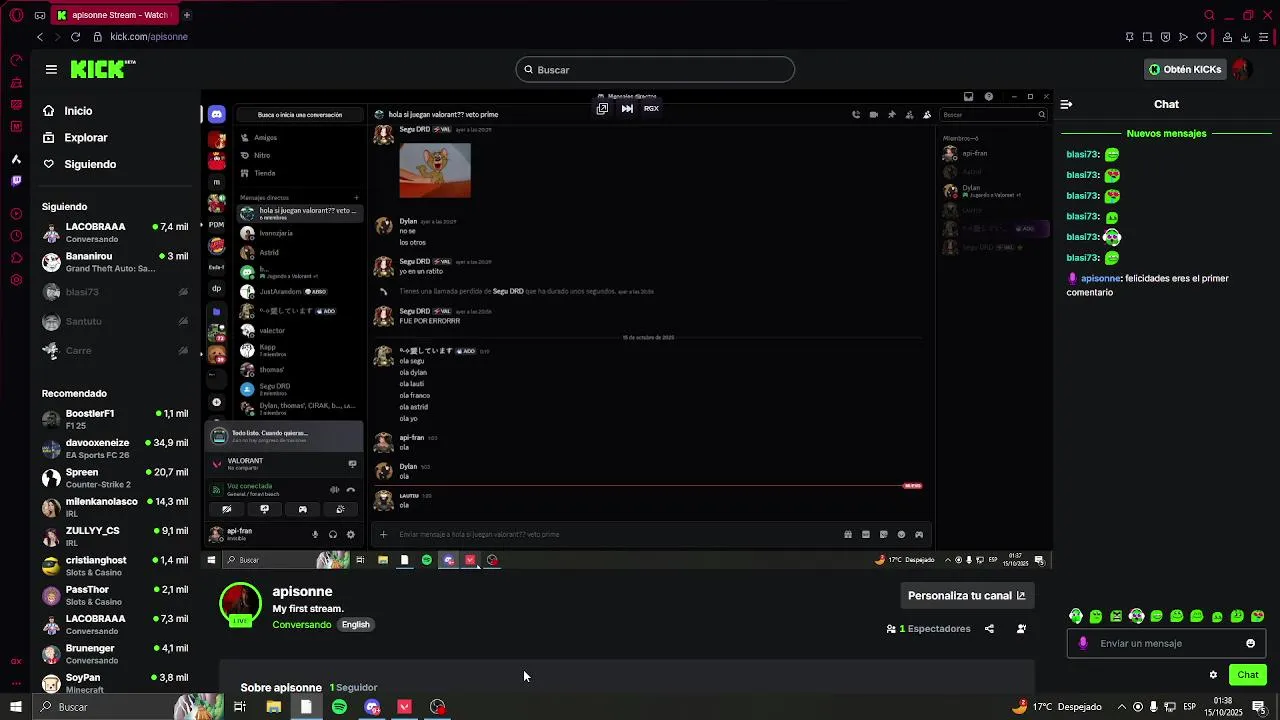
Task: Open recommended channel PassThor
Action: tap(115, 595)
